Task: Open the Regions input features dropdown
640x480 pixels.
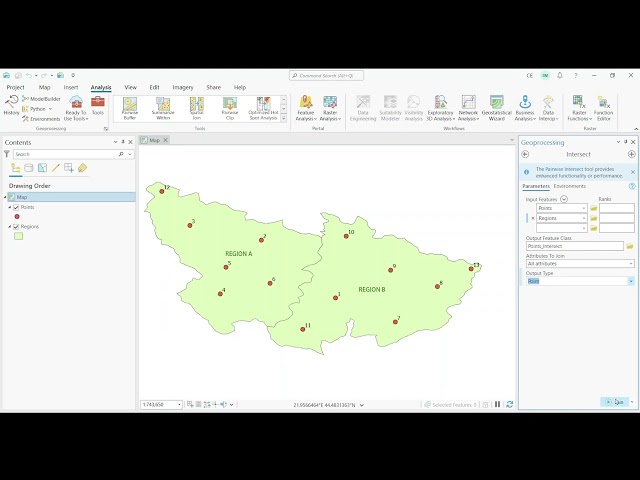Action: pos(584,218)
